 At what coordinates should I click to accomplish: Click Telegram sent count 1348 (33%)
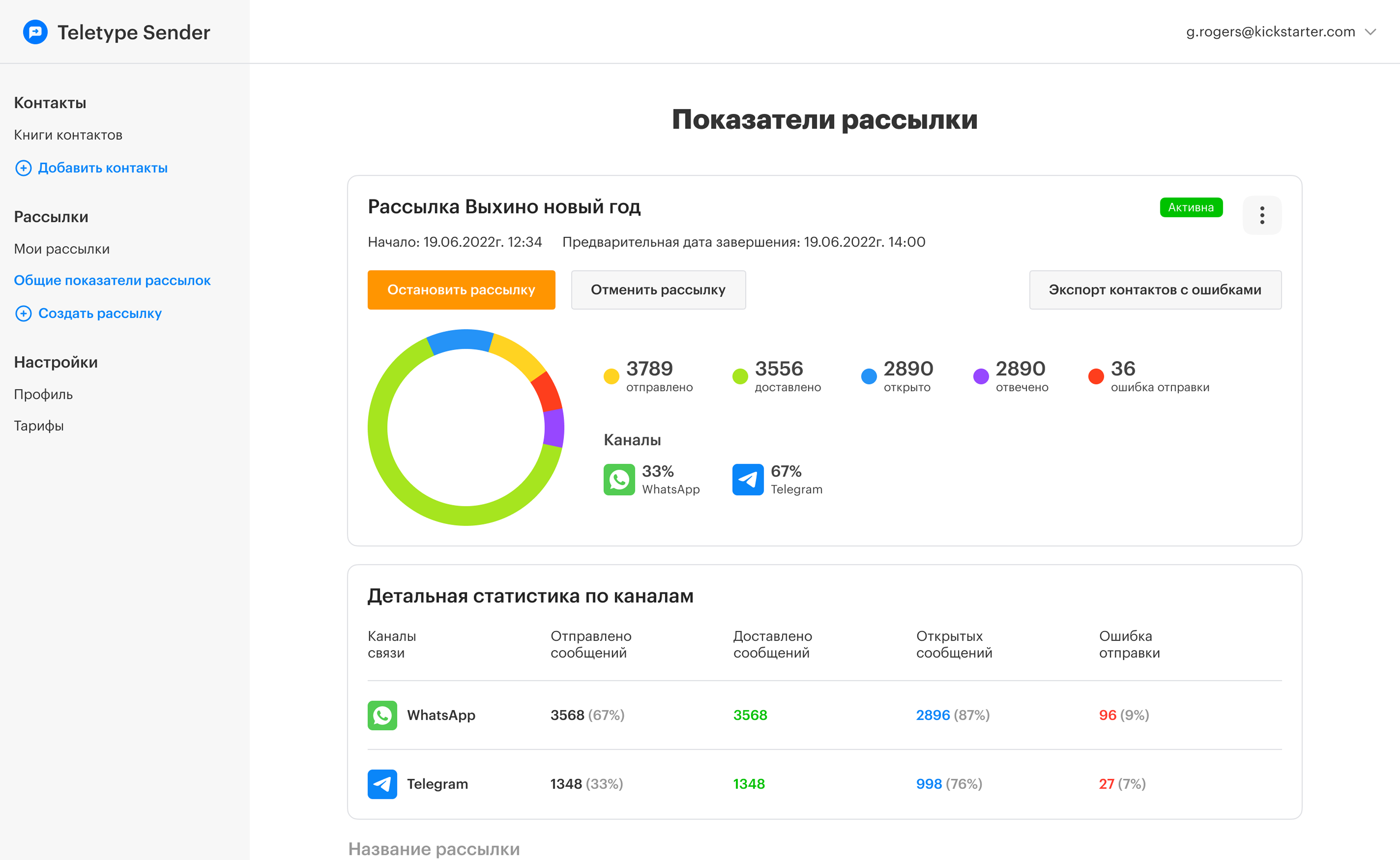pyautogui.click(x=587, y=784)
